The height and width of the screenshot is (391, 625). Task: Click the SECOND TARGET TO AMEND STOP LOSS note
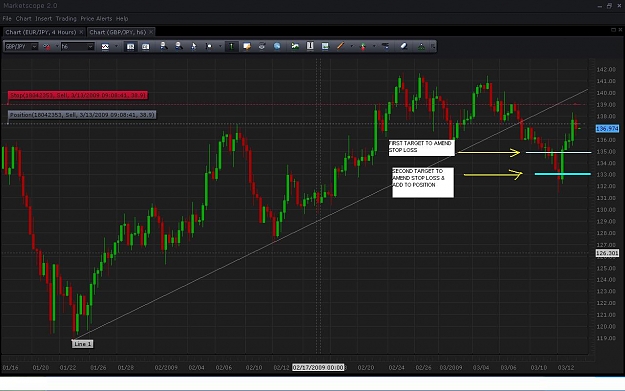(423, 182)
